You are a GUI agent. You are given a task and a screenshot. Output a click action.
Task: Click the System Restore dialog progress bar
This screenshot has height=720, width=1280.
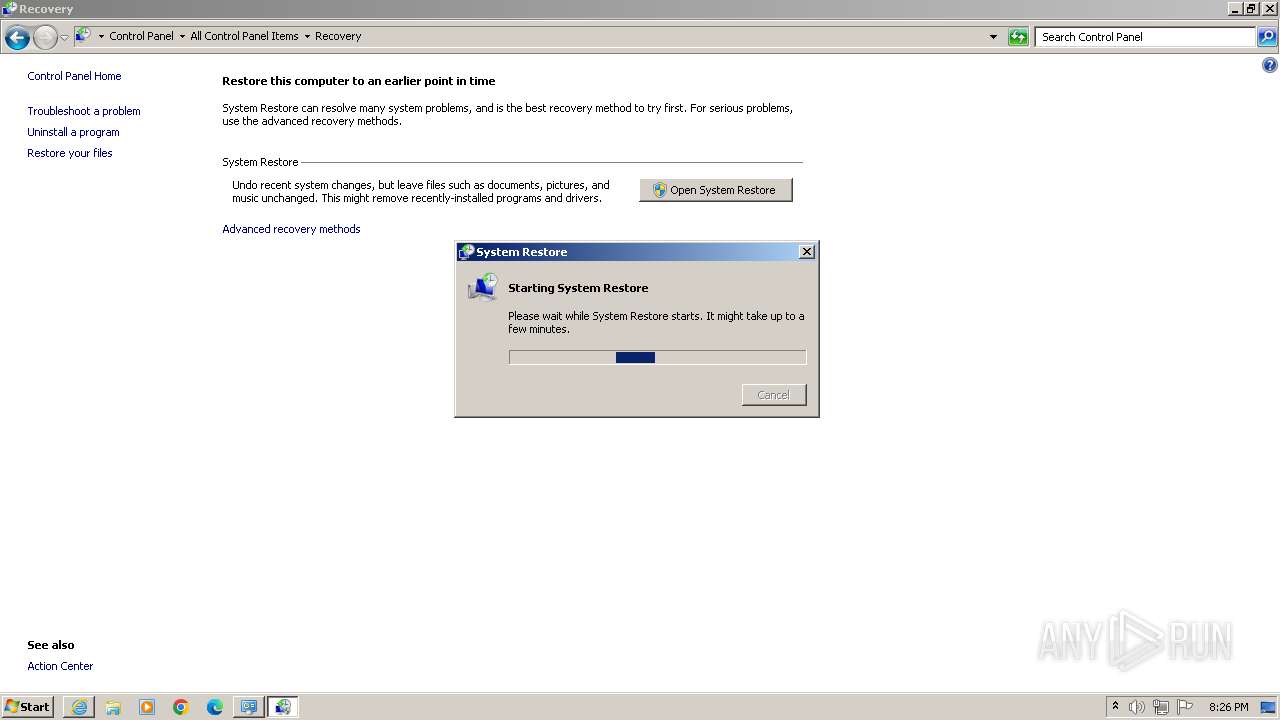tap(657, 357)
